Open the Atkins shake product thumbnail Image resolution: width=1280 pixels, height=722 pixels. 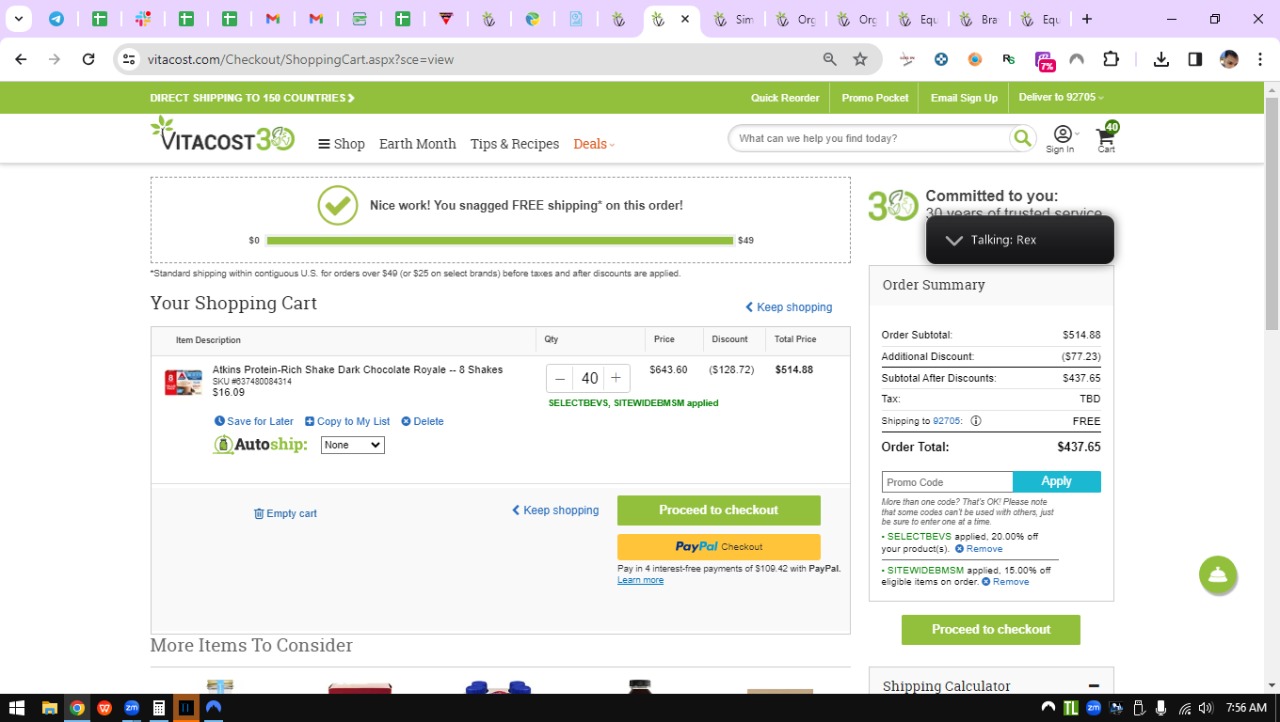click(x=183, y=382)
